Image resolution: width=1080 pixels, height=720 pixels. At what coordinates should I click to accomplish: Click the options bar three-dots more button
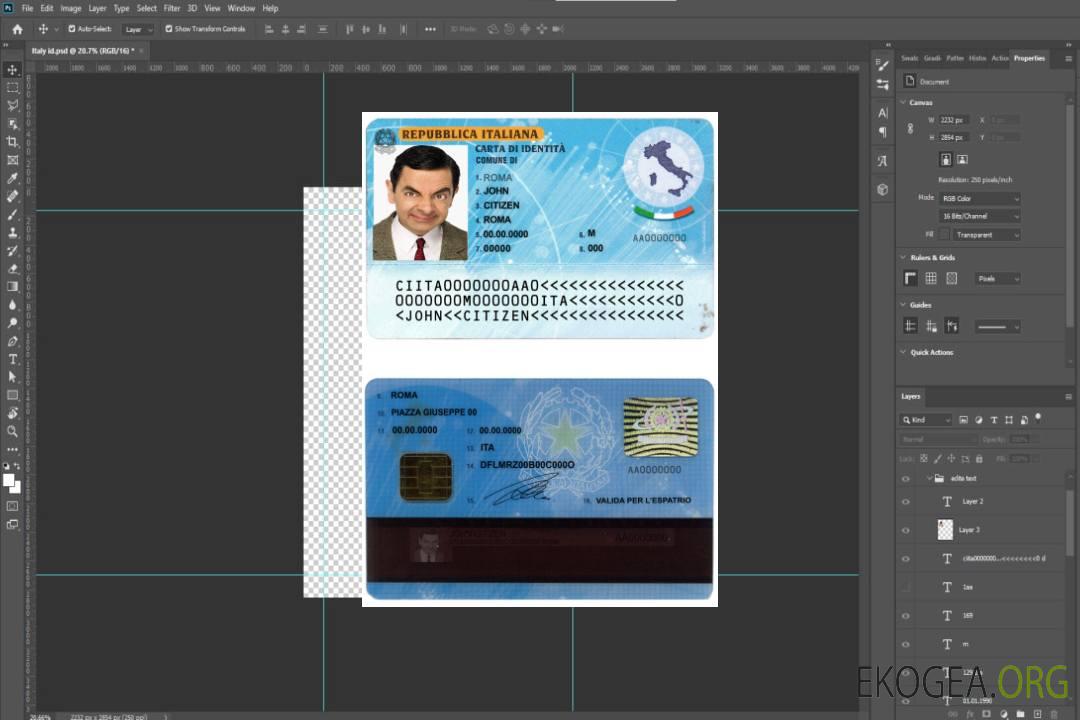point(430,29)
